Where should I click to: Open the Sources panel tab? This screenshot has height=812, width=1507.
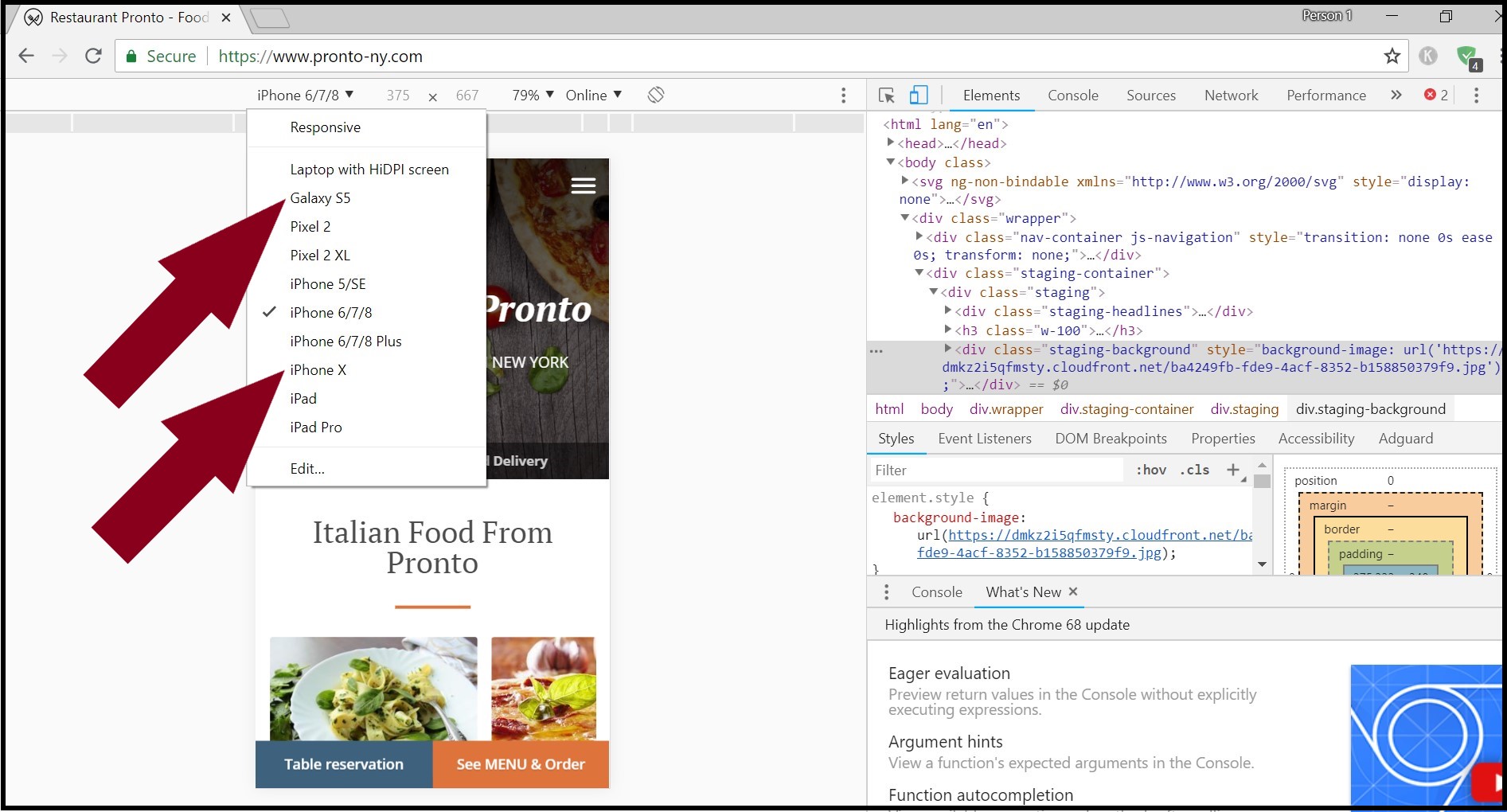coord(1150,96)
